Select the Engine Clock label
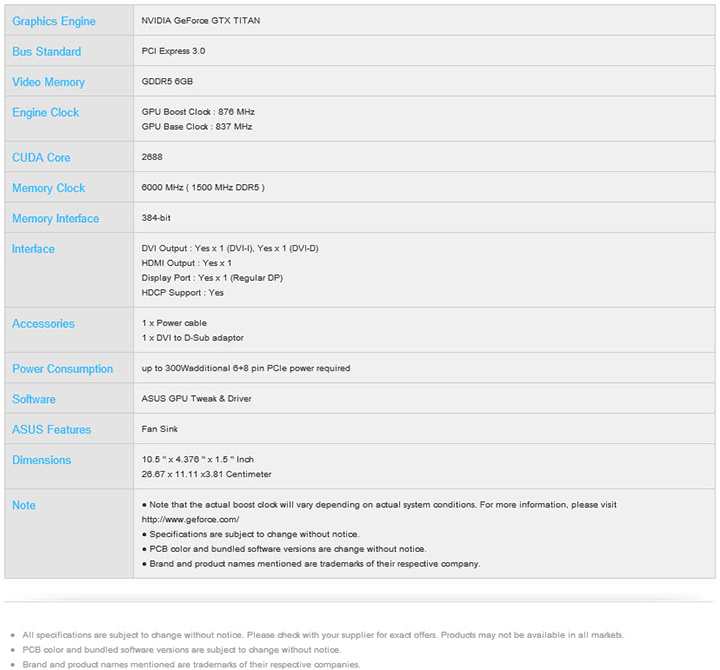The width and height of the screenshot is (720, 670). point(45,113)
